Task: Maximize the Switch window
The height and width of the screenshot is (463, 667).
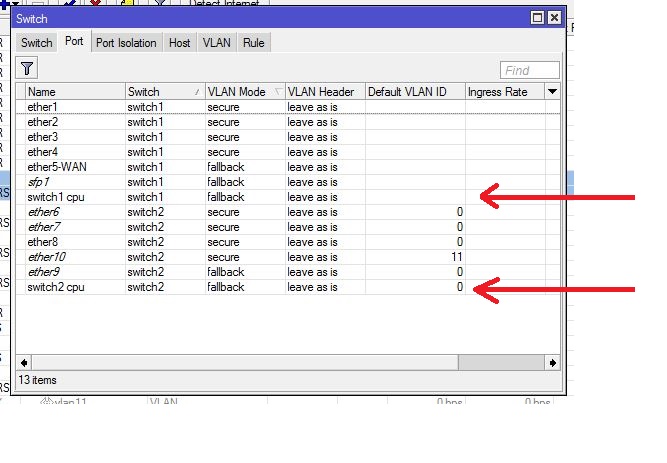Action: coord(537,18)
